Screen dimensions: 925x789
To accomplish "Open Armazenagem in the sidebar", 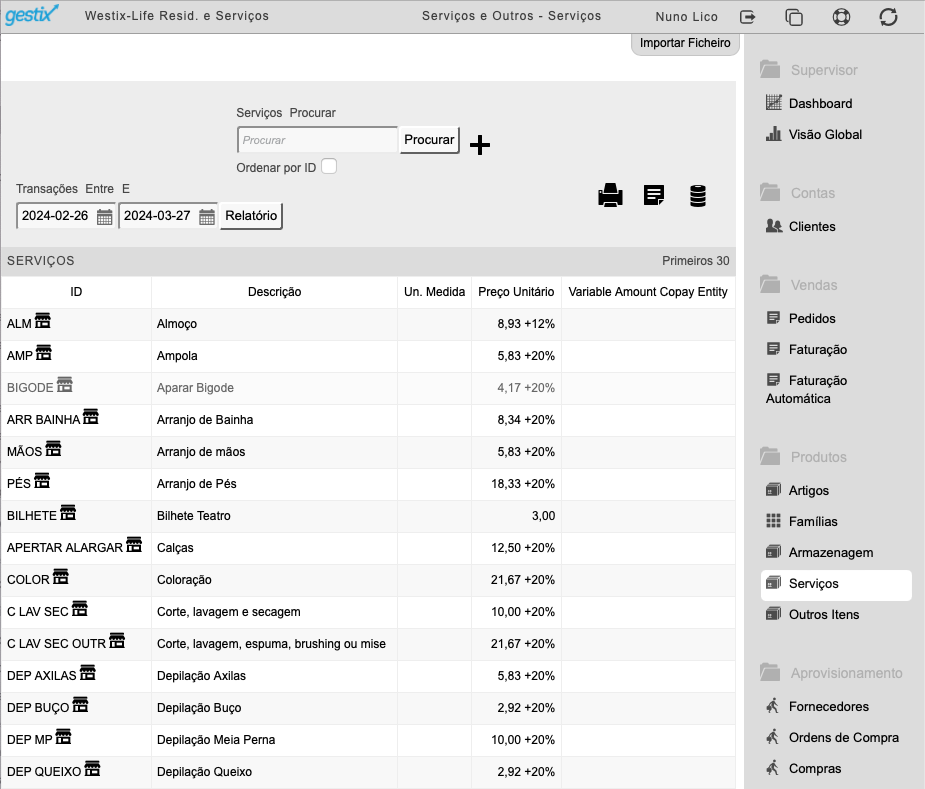I will 819,552.
